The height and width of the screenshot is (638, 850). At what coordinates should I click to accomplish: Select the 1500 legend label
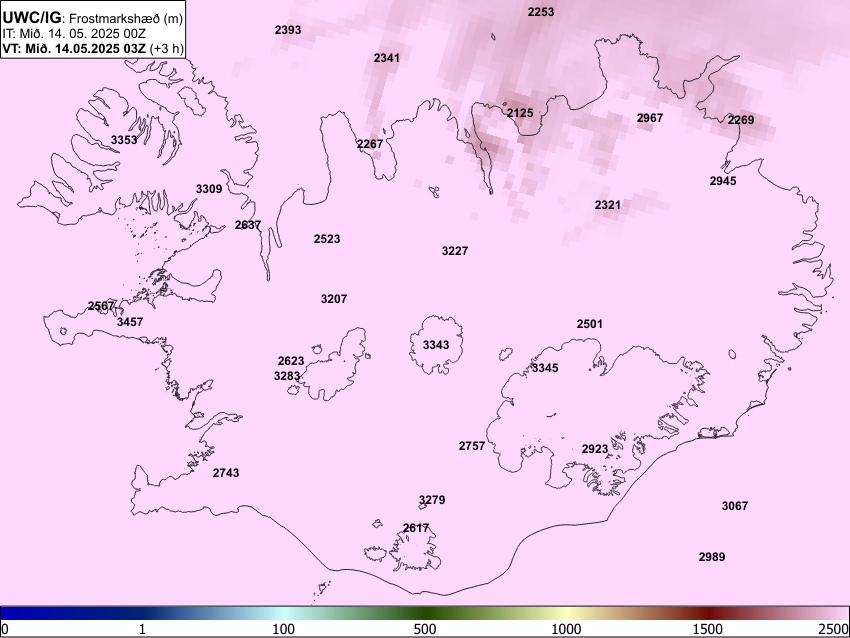[x=708, y=629]
